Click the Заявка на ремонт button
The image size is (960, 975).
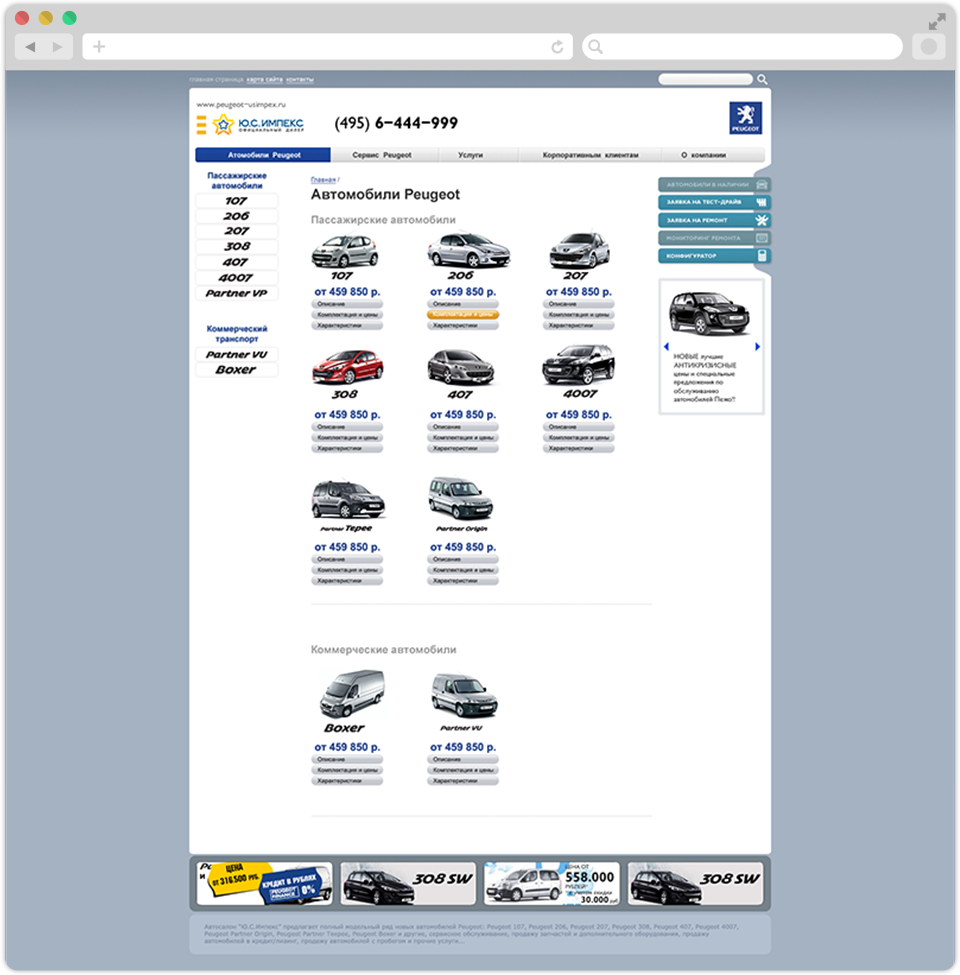coord(714,220)
